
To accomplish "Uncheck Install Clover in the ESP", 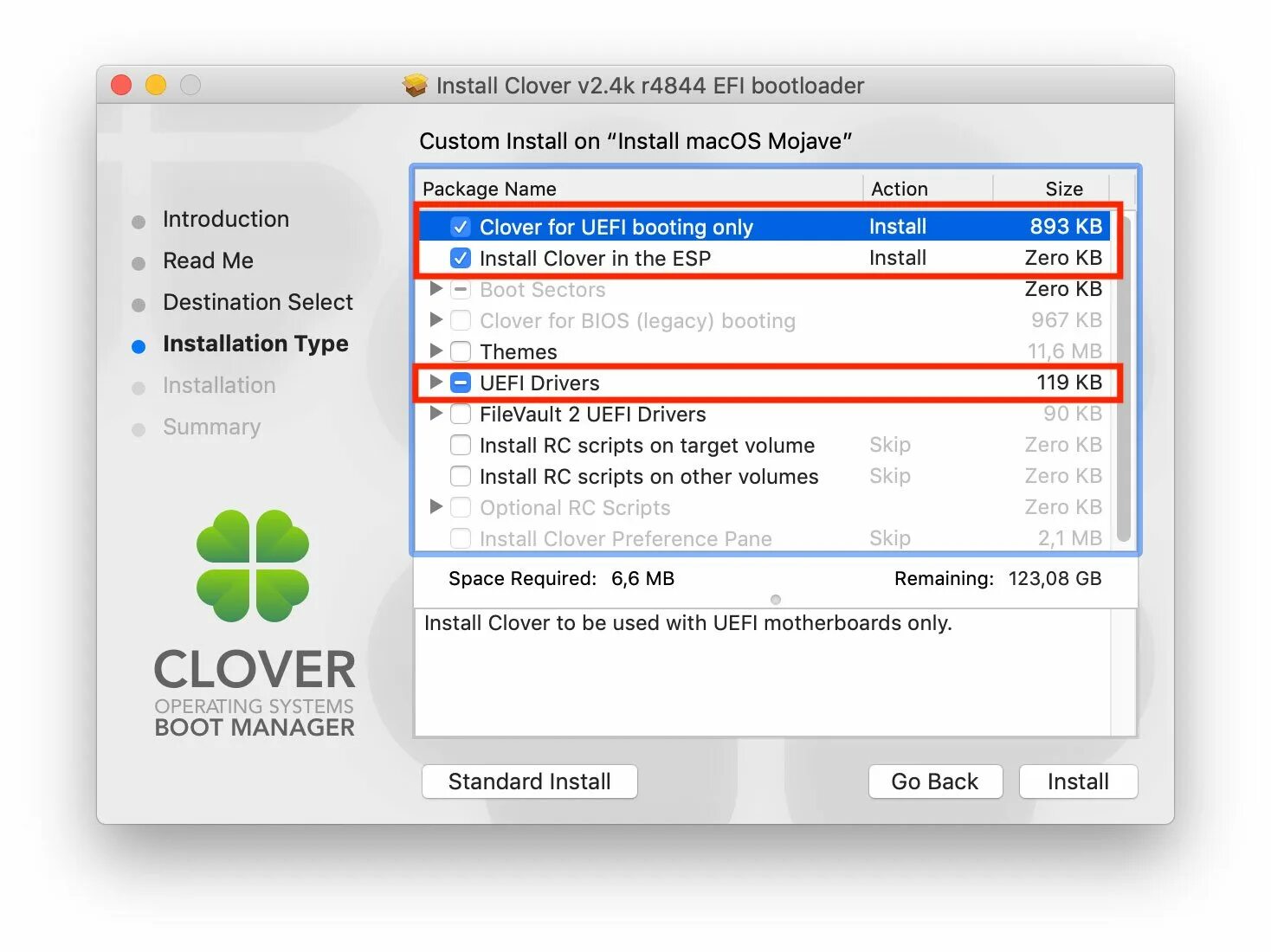I will point(461,258).
